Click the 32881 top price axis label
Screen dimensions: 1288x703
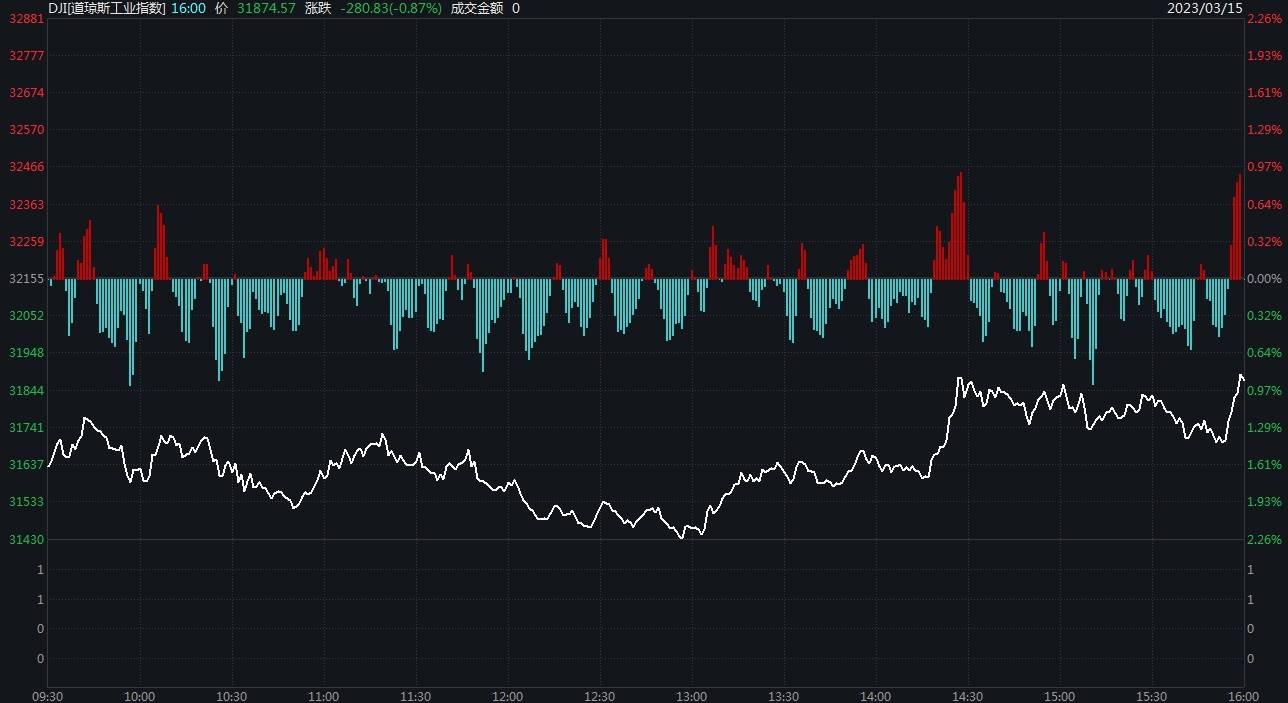point(26,19)
